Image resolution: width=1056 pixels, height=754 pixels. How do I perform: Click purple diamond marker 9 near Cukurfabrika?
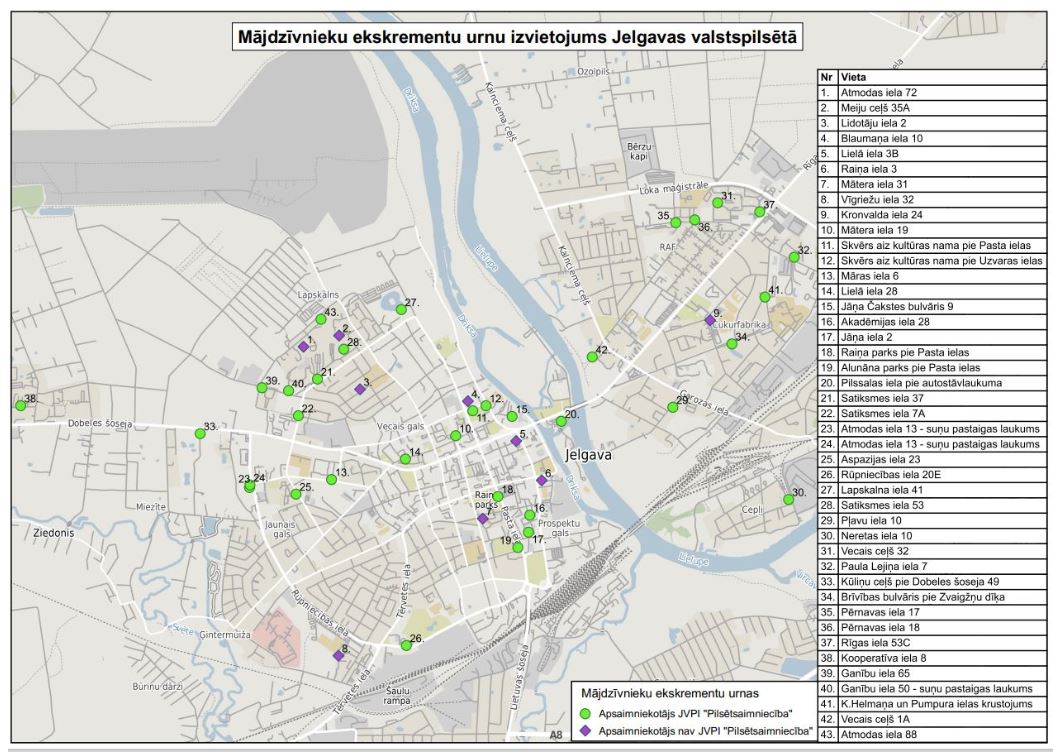click(x=709, y=320)
